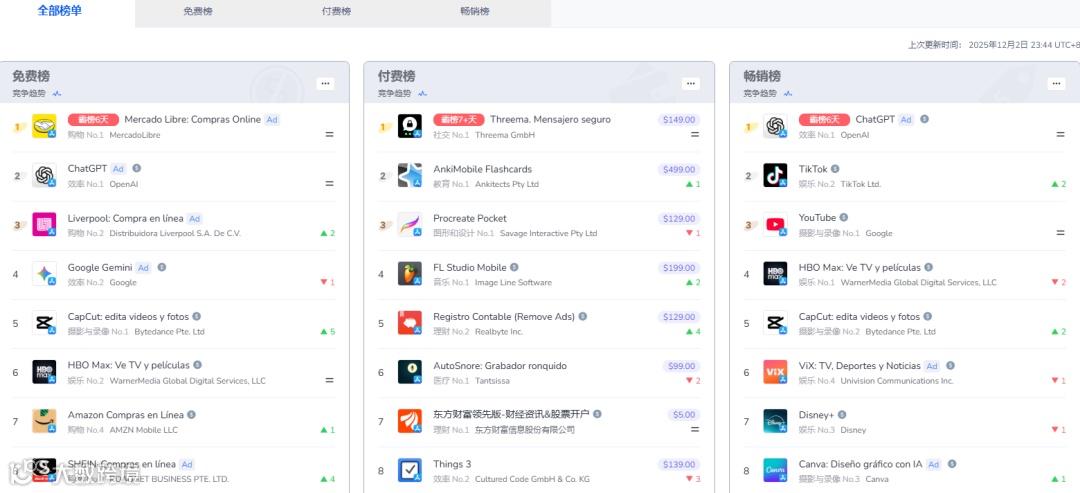Open the paid chart (付费榜) panel more options menu
The width and height of the screenshot is (1080, 493).
pos(691,83)
